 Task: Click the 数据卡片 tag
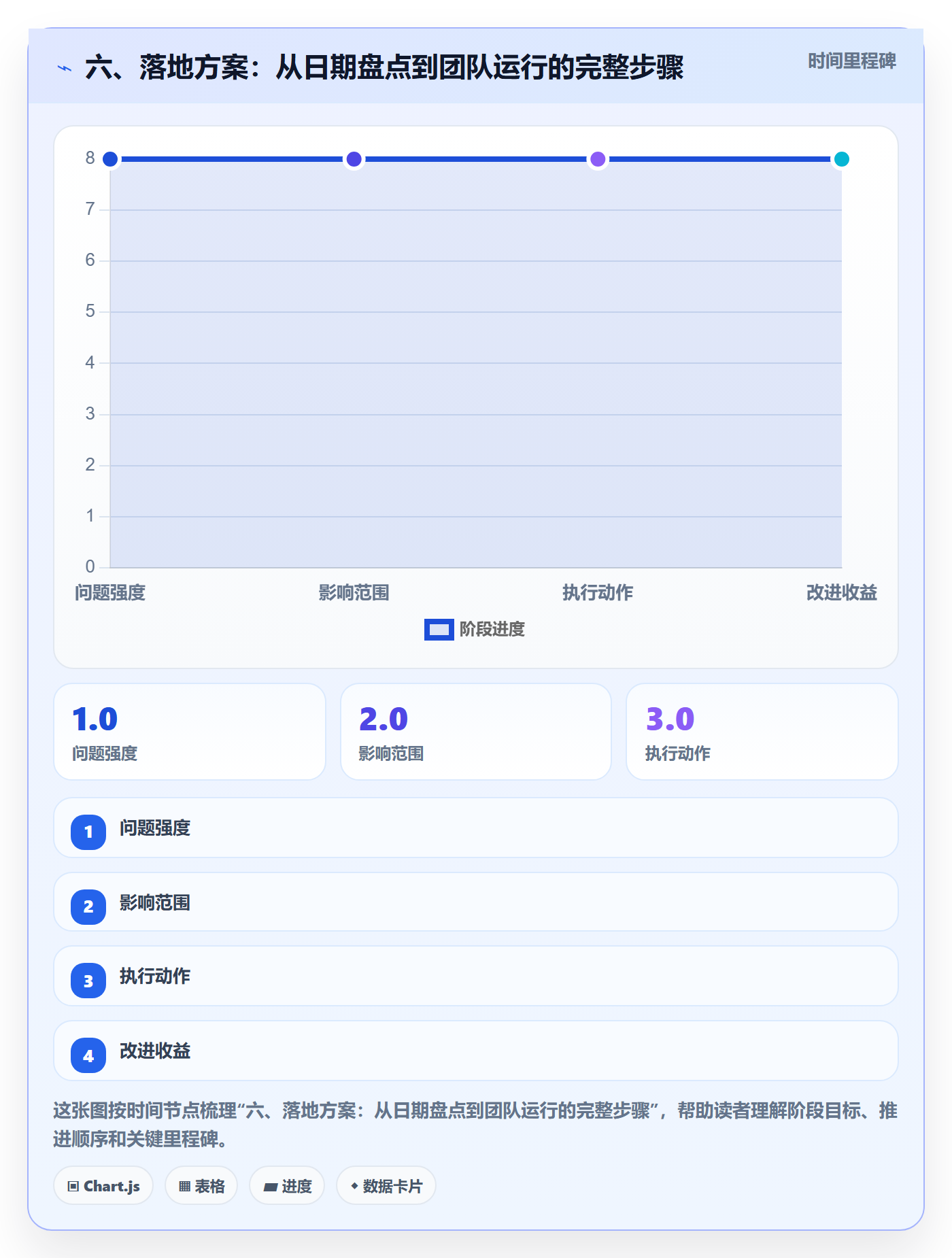[x=386, y=1186]
